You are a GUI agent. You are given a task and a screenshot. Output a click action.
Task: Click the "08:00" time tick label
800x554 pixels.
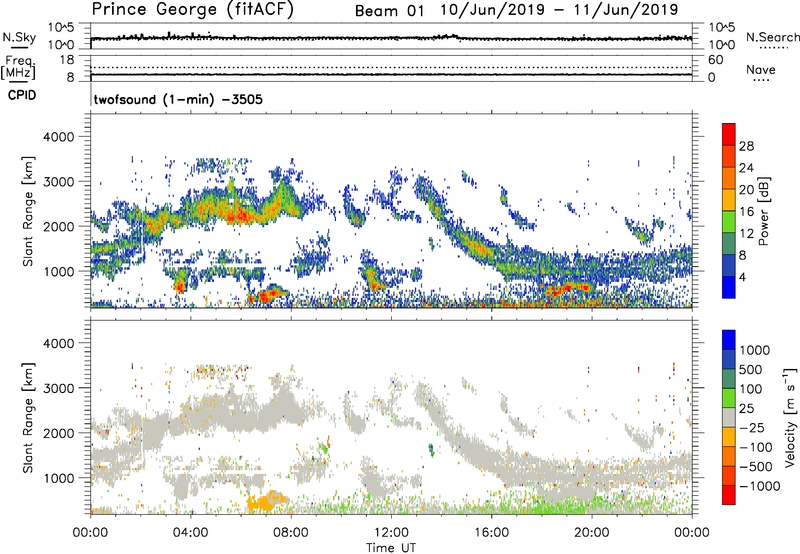(291, 533)
